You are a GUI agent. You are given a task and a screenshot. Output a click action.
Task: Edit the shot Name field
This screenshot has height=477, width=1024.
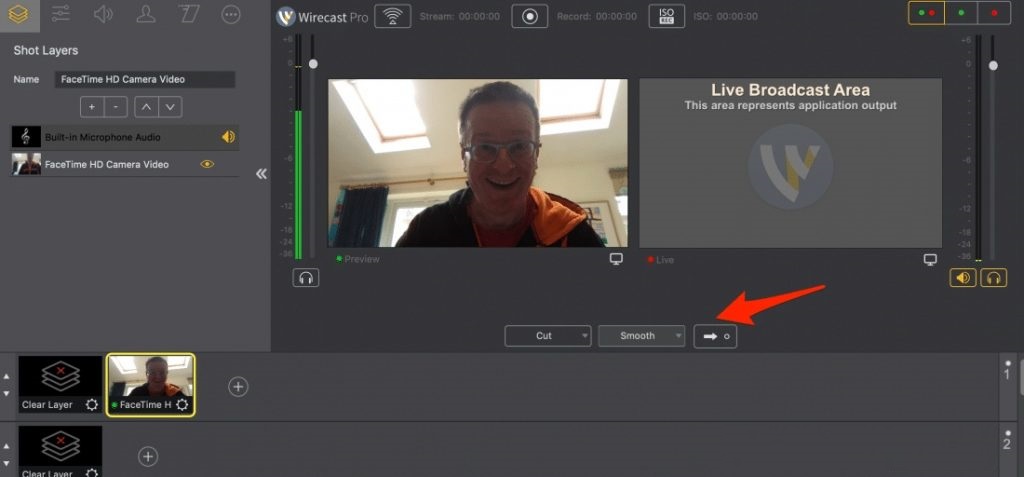pyautogui.click(x=144, y=79)
